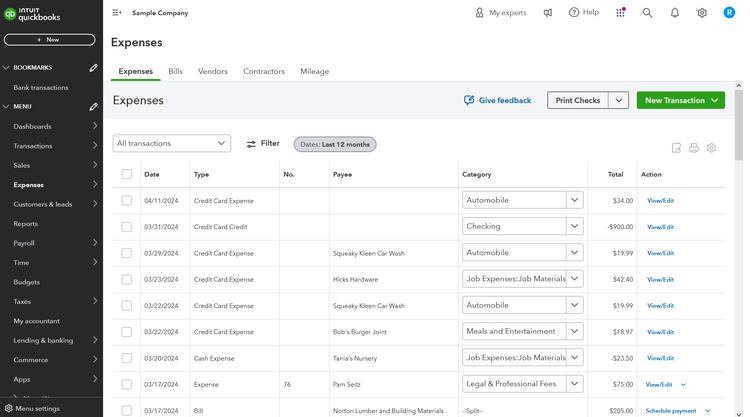Open the user profile avatar R
The height and width of the screenshot is (417, 750).
point(729,12)
